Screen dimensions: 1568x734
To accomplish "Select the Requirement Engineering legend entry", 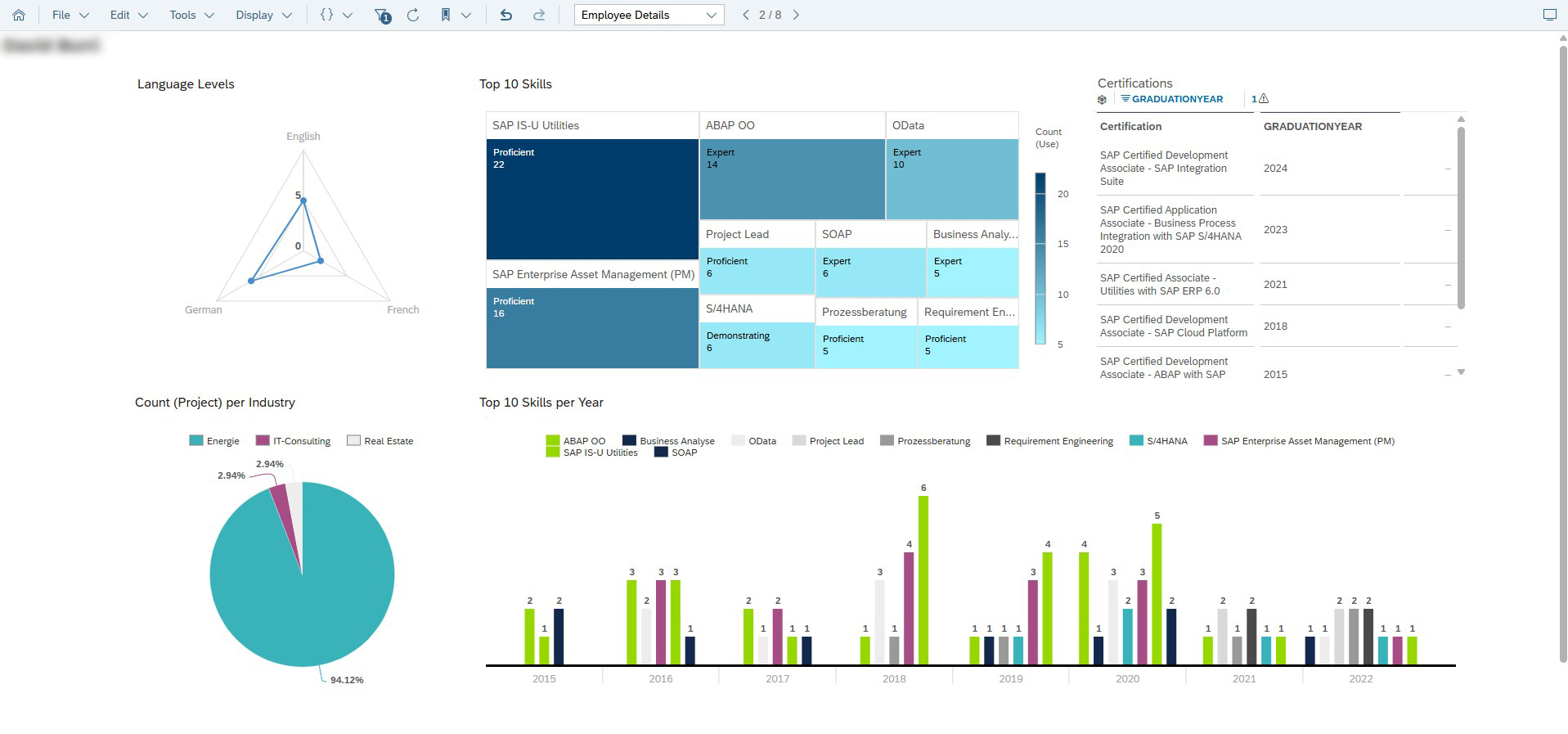I will (x=1050, y=440).
